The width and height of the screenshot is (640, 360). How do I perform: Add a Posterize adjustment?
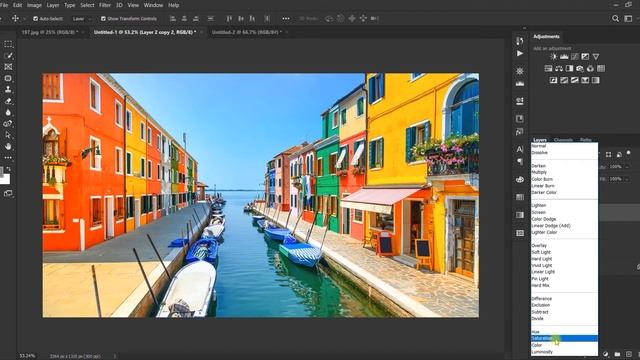(x=564, y=80)
